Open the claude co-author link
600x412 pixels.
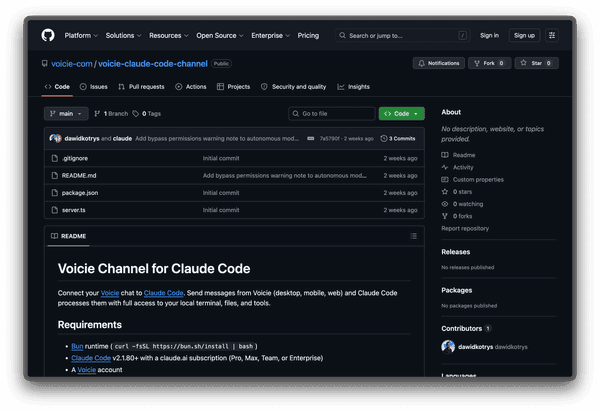[122, 138]
